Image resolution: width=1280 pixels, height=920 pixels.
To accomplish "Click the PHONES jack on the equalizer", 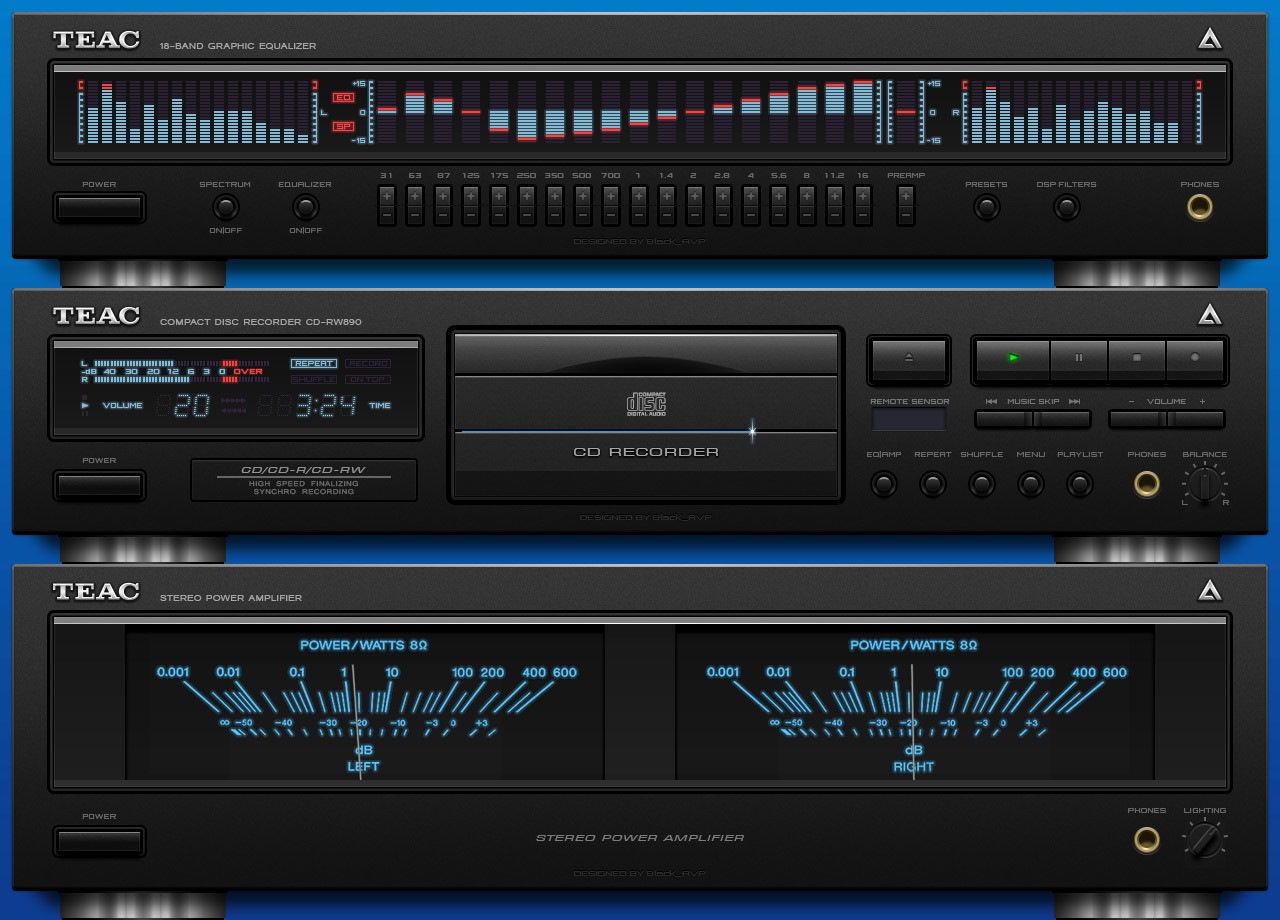I will point(1199,207).
